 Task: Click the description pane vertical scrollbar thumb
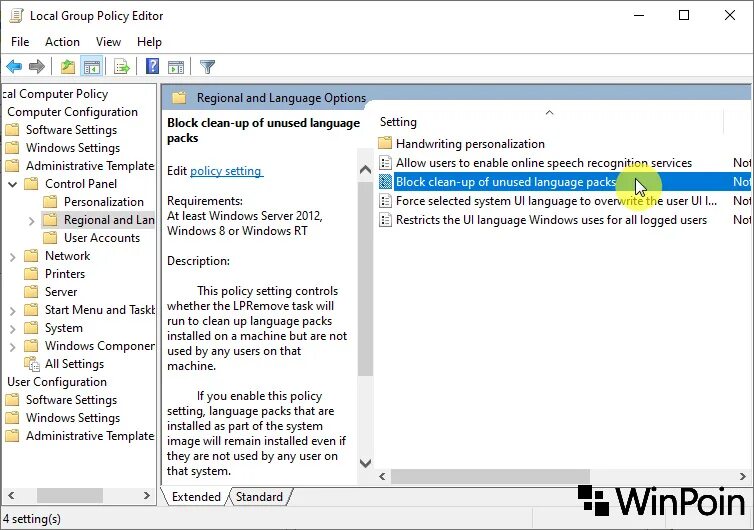[x=365, y=278]
